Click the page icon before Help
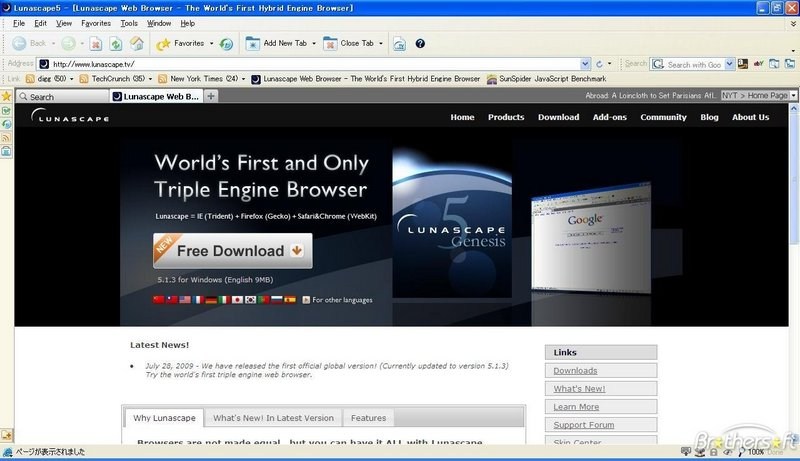Screen dimensions: 800x461 coord(399,44)
